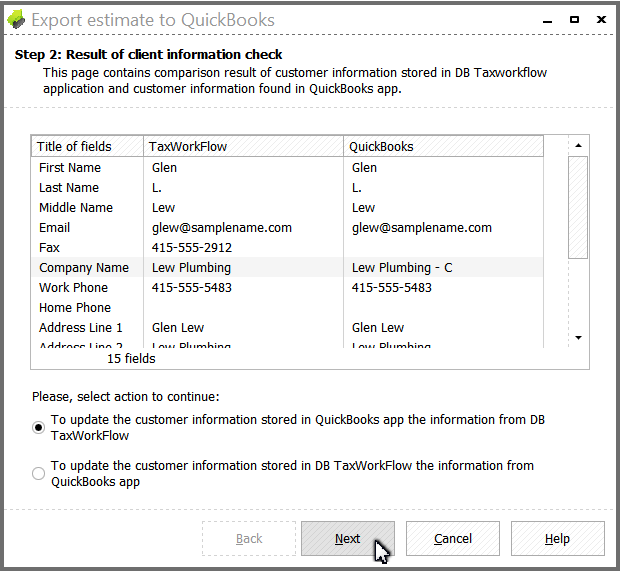Select the Last Name row
The height and width of the screenshot is (571, 621).
click(287, 188)
